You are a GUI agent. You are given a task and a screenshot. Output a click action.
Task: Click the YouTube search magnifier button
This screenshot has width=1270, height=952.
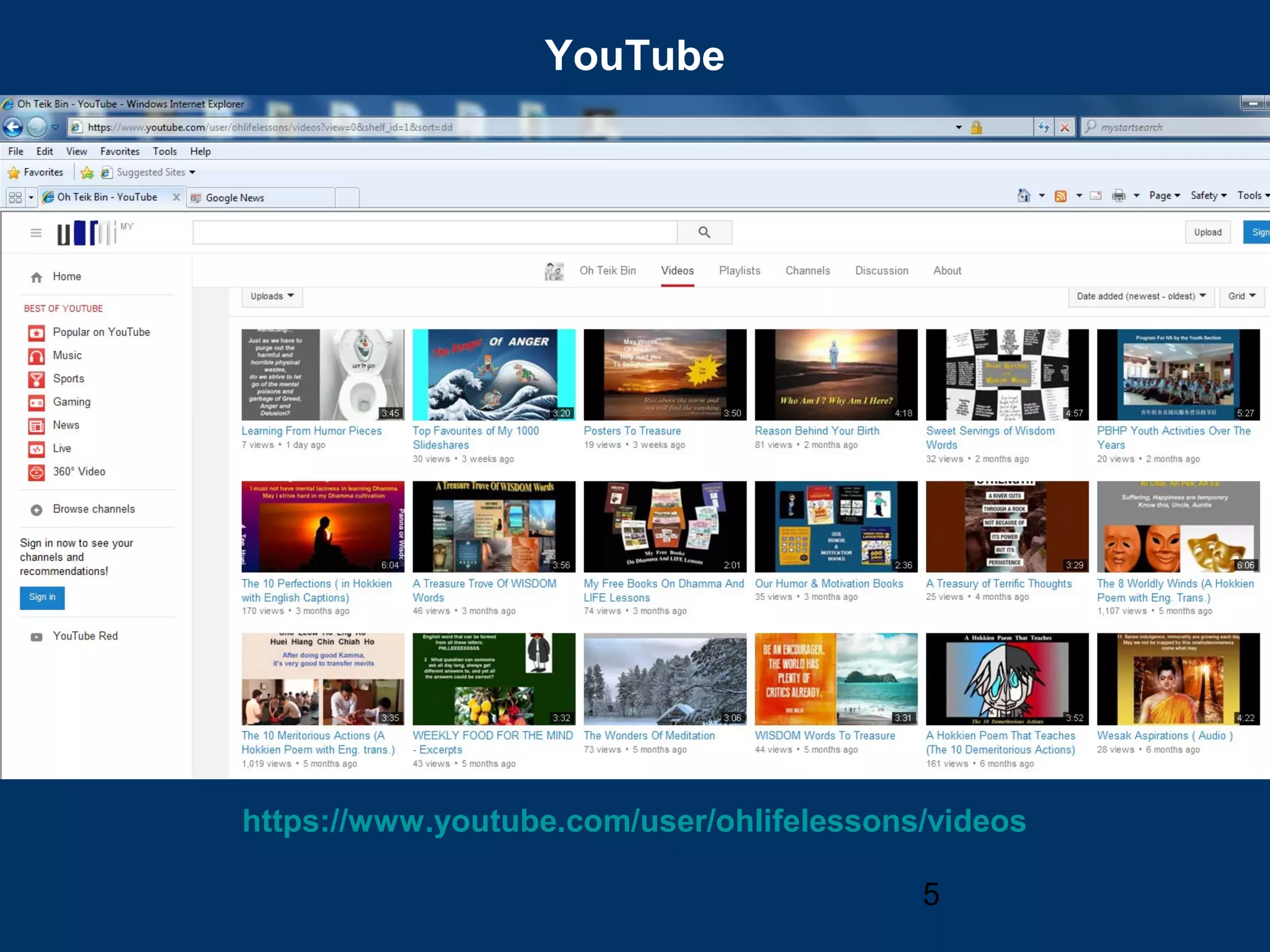tap(704, 232)
